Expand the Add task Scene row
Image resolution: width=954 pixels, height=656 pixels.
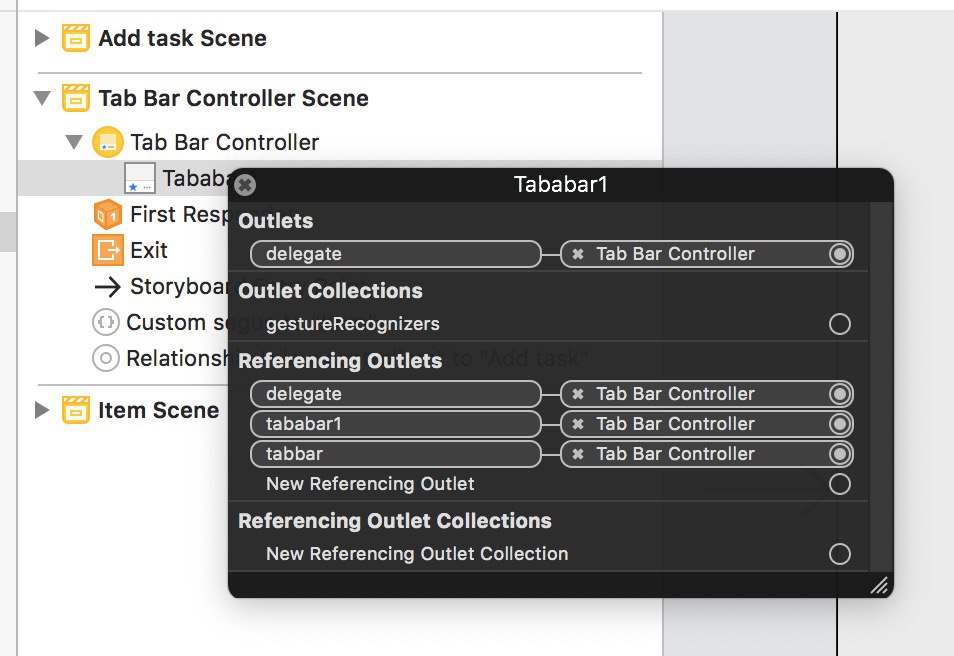41,38
